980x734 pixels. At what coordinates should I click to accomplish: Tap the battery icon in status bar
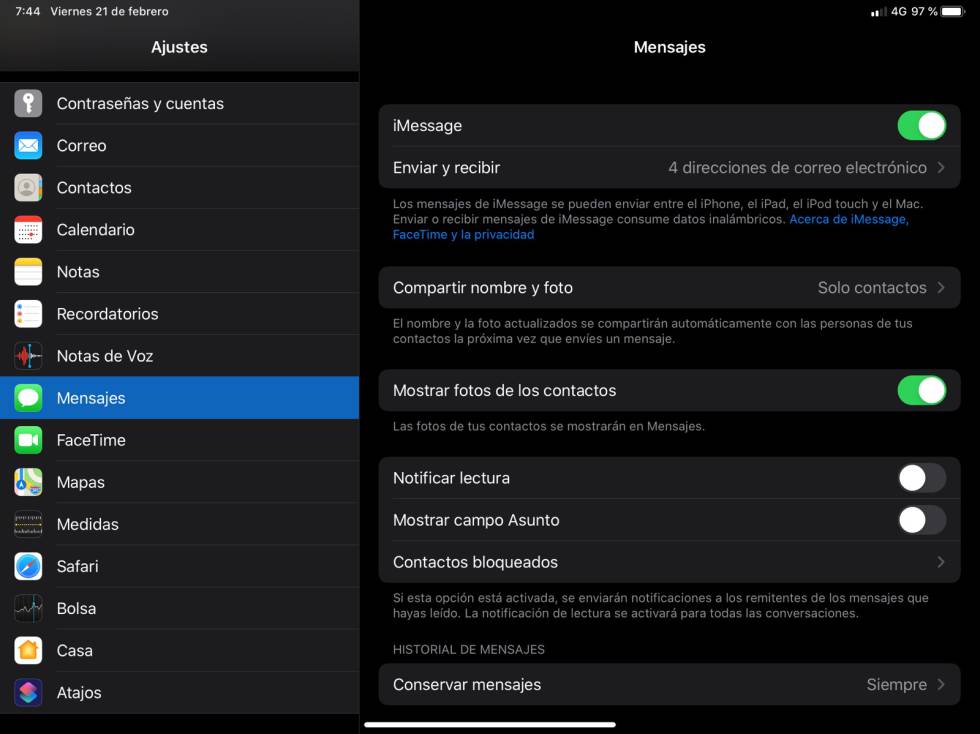pyautogui.click(x=953, y=11)
